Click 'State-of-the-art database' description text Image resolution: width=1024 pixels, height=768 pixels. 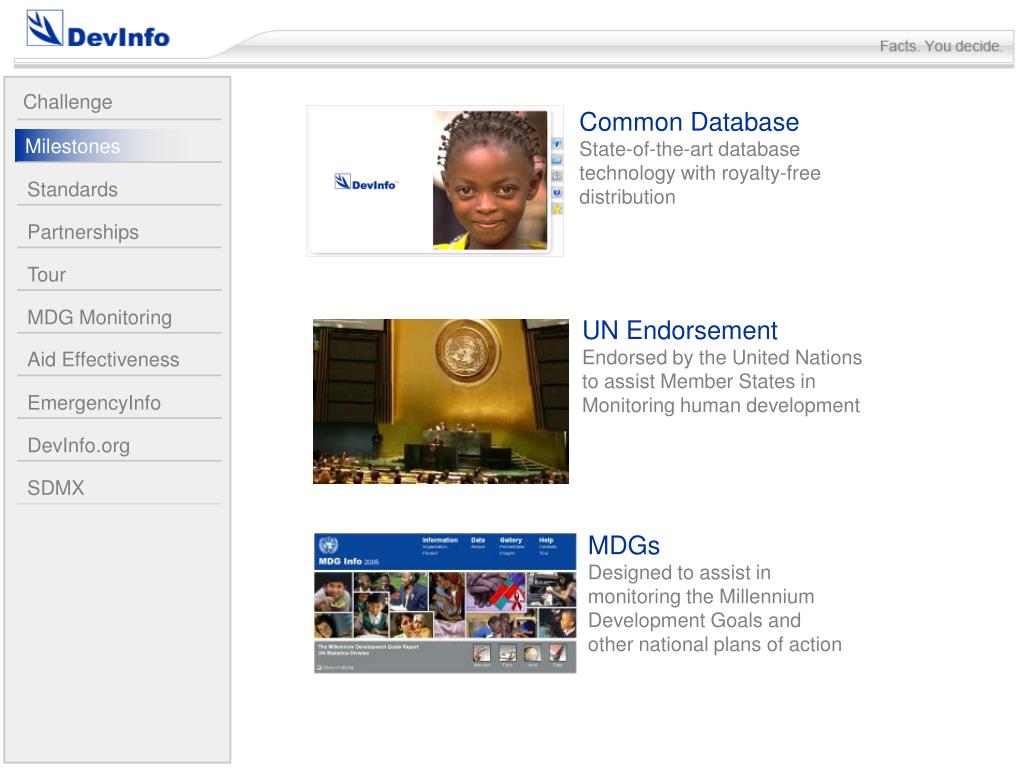689,149
